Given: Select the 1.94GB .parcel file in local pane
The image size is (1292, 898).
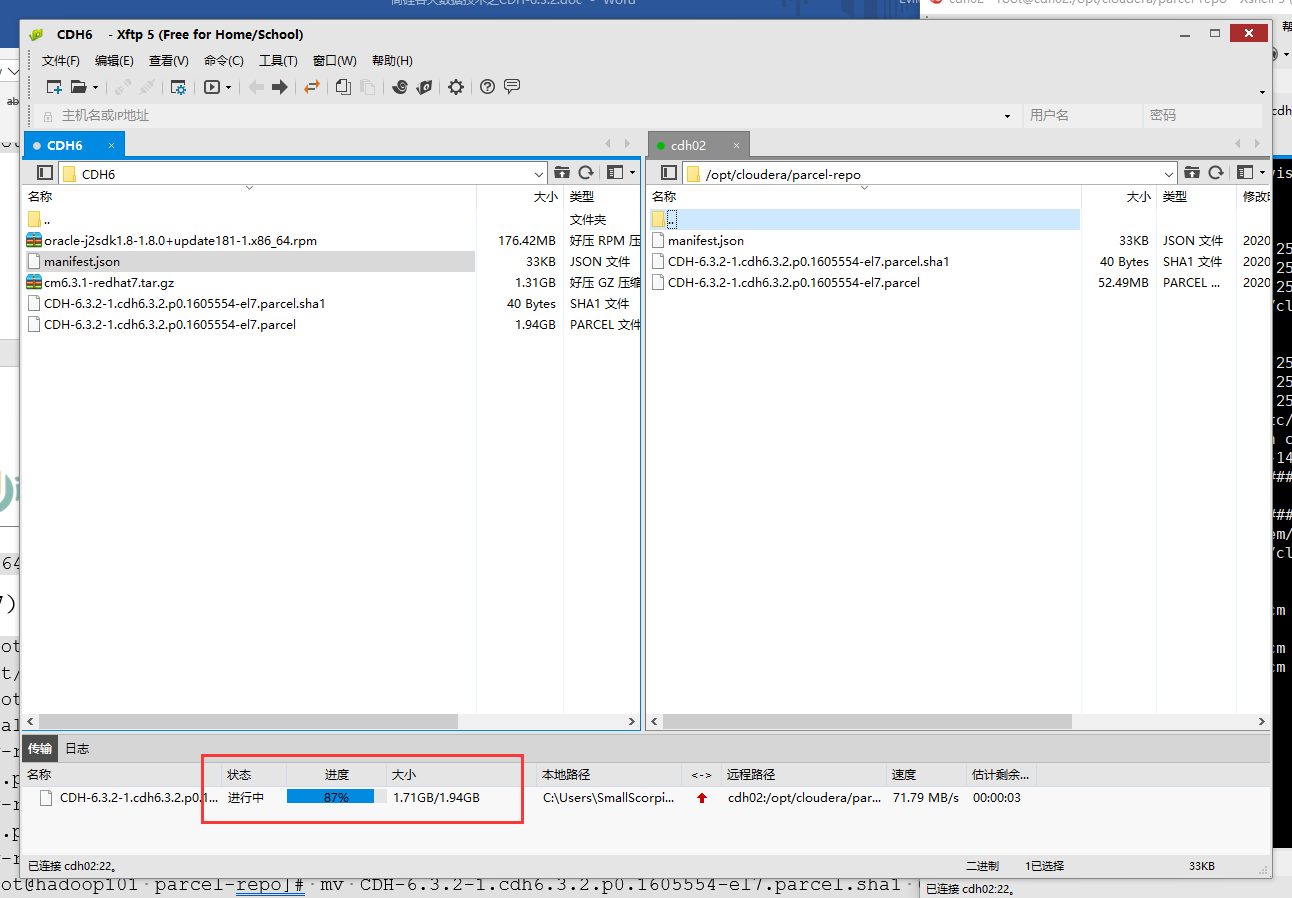Looking at the screenshot, I should coord(170,324).
